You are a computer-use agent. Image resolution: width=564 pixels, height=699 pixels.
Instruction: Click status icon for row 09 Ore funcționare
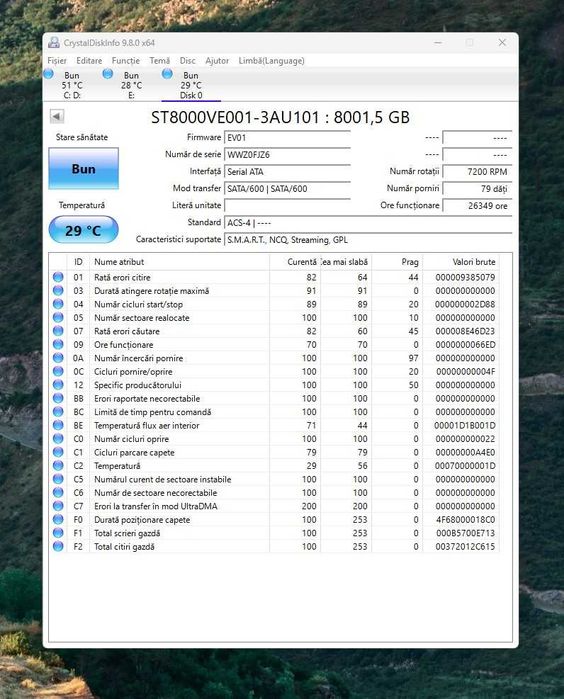tap(58, 344)
